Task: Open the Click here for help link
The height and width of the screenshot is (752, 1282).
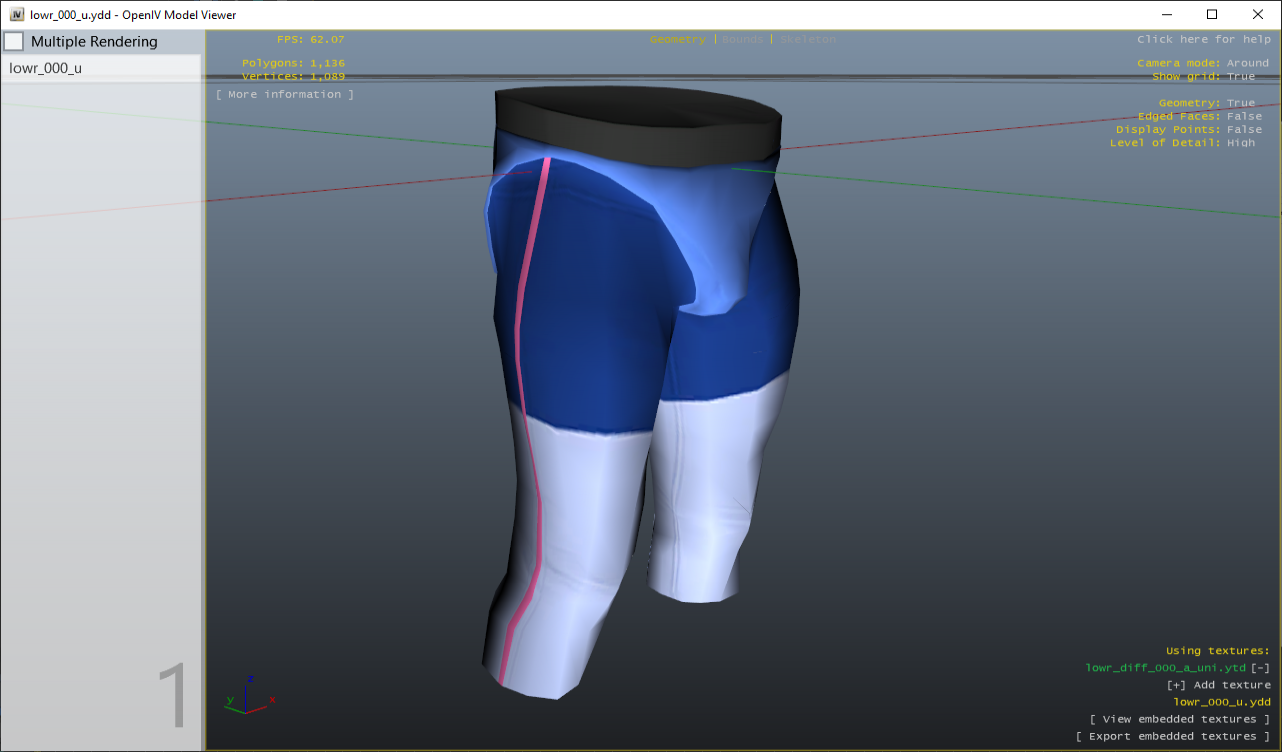Action: click(x=1204, y=40)
